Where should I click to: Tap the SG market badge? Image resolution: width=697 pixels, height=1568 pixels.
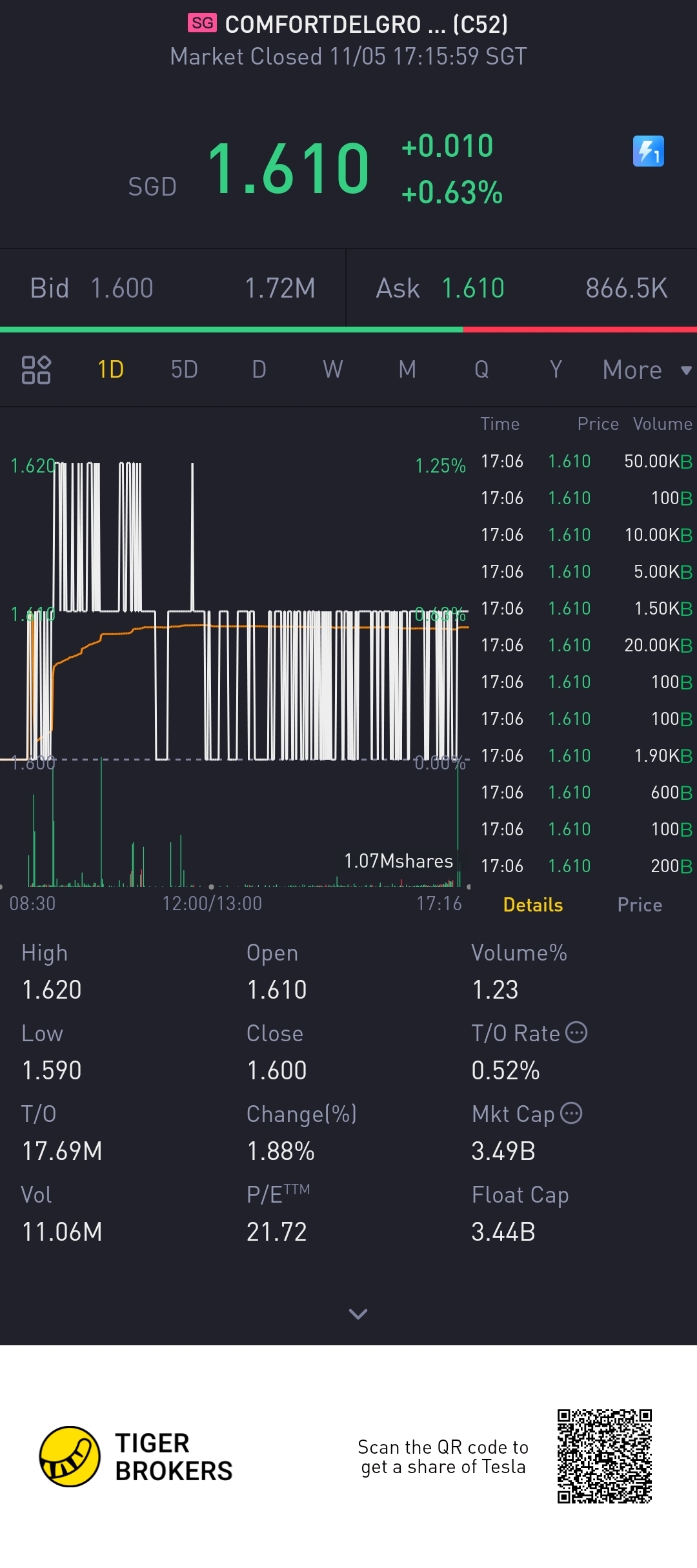[x=202, y=23]
